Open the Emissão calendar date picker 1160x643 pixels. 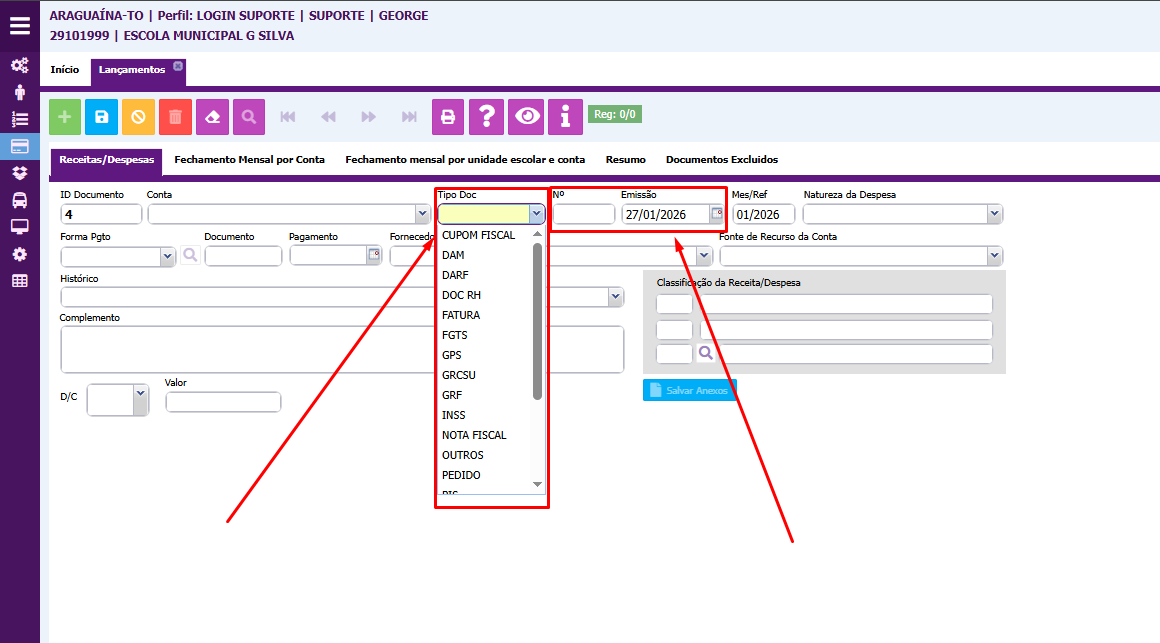click(x=716, y=214)
